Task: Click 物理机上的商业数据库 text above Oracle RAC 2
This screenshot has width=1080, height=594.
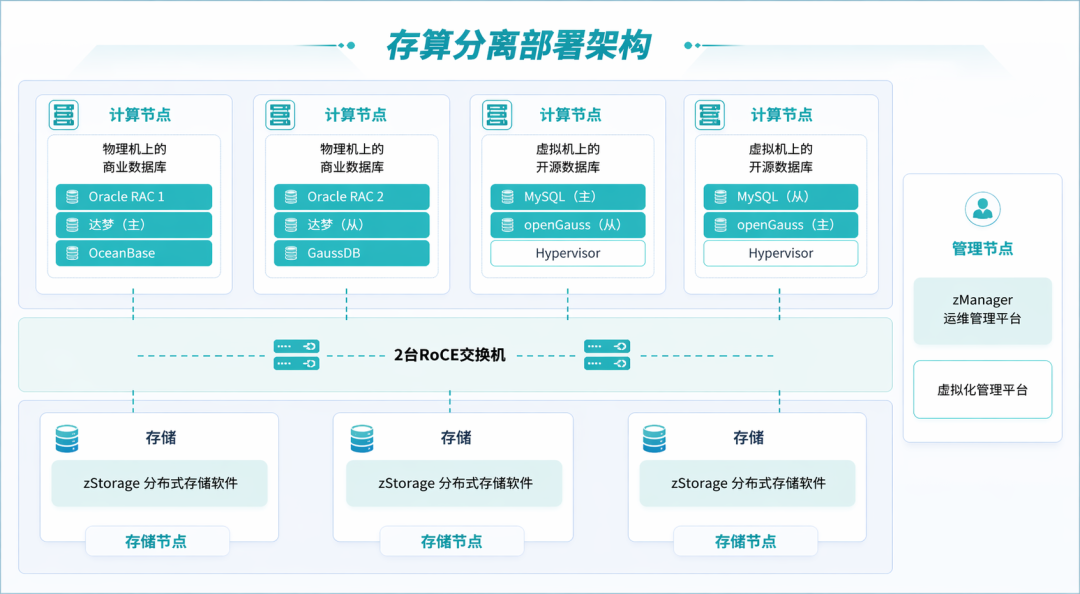Action: pyautogui.click(x=352, y=158)
